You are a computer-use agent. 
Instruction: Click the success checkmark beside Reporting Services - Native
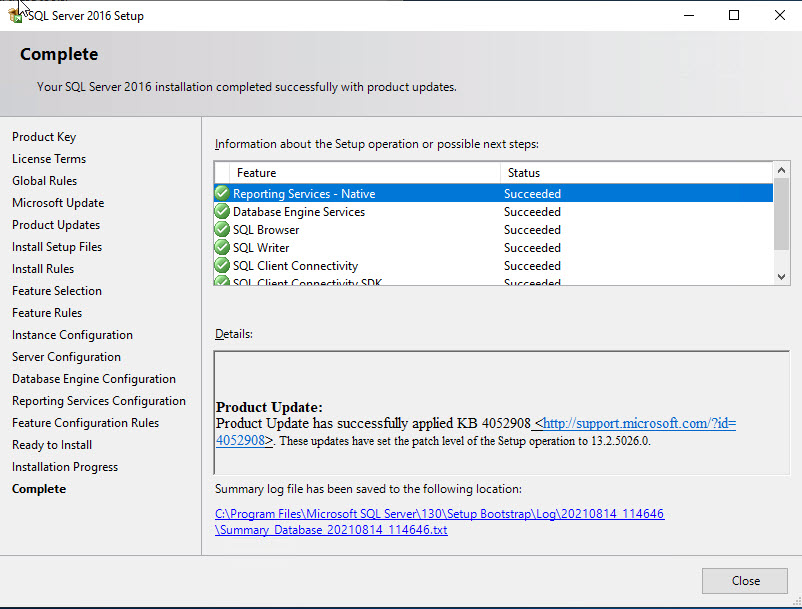pyautogui.click(x=222, y=193)
